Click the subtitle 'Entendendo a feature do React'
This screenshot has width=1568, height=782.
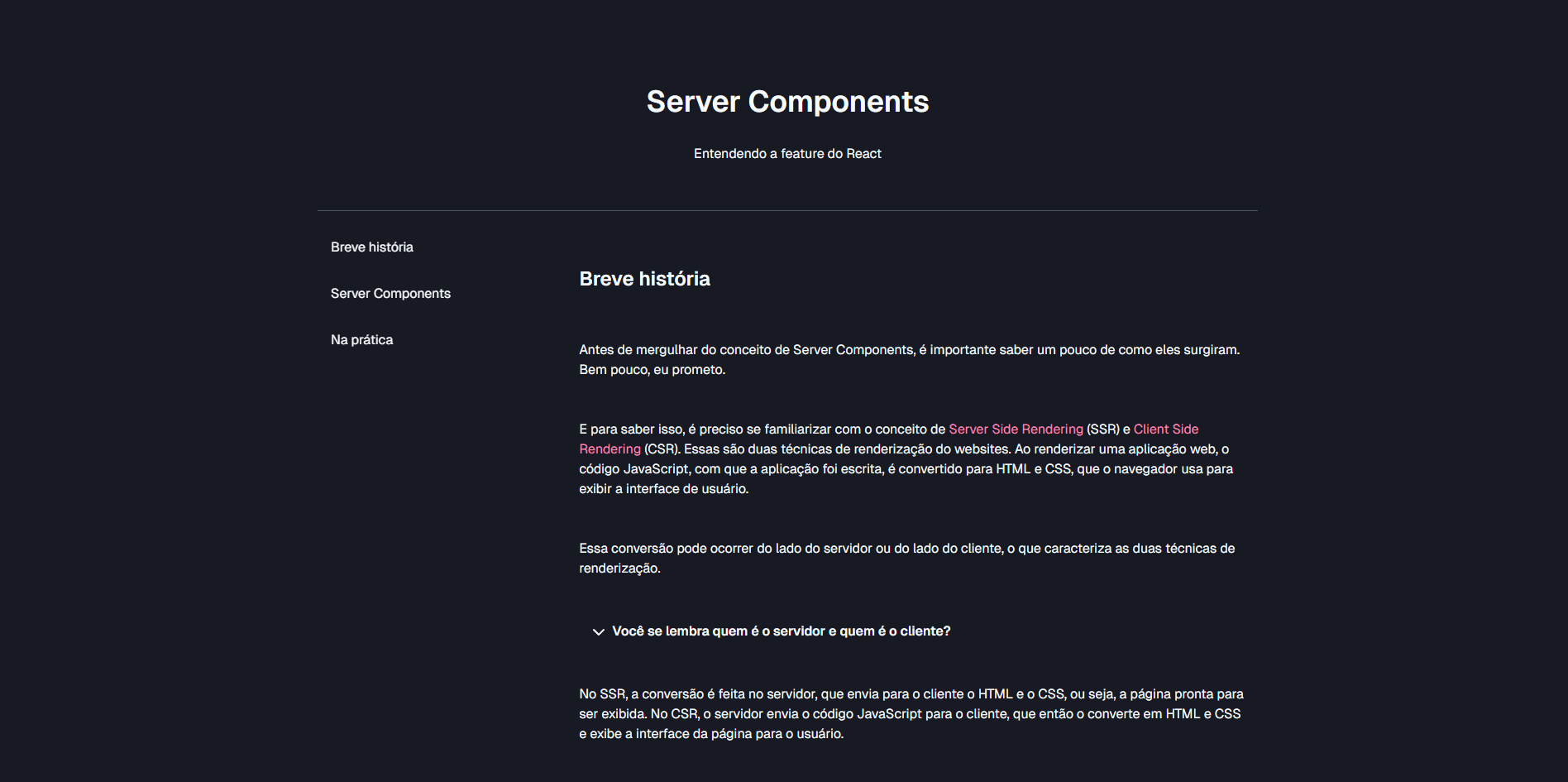(x=787, y=154)
